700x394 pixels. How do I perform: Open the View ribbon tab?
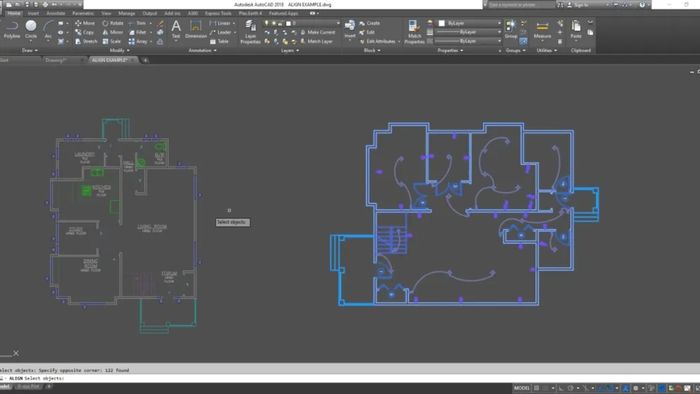point(106,13)
